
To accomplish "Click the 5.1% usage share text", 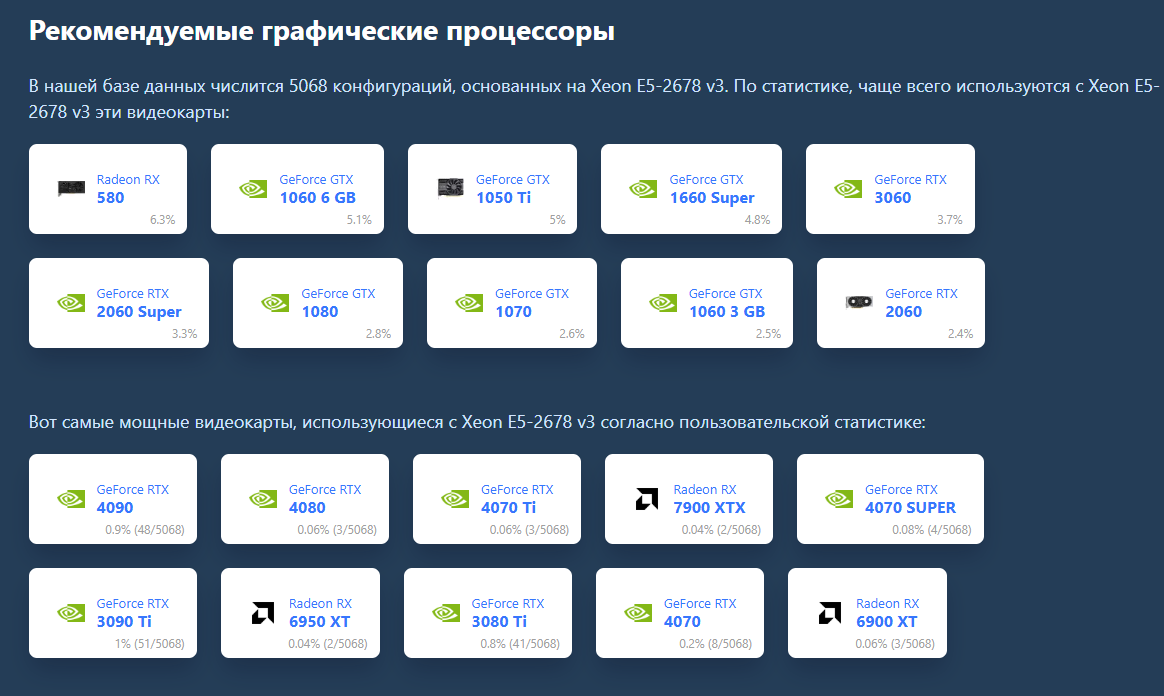I will [x=359, y=220].
